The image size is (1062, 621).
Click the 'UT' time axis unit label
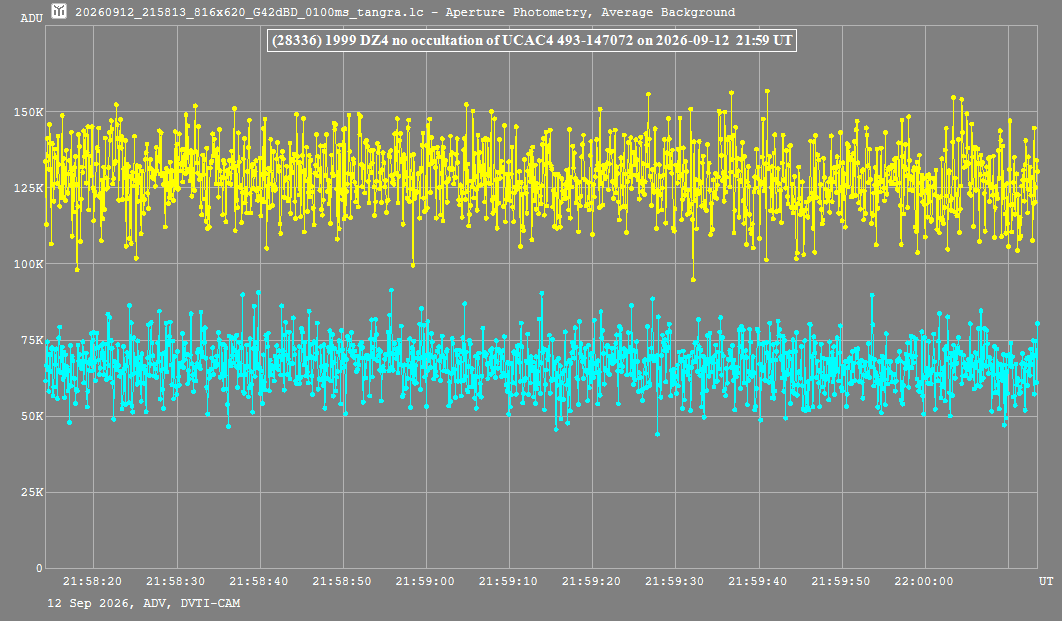point(1046,581)
